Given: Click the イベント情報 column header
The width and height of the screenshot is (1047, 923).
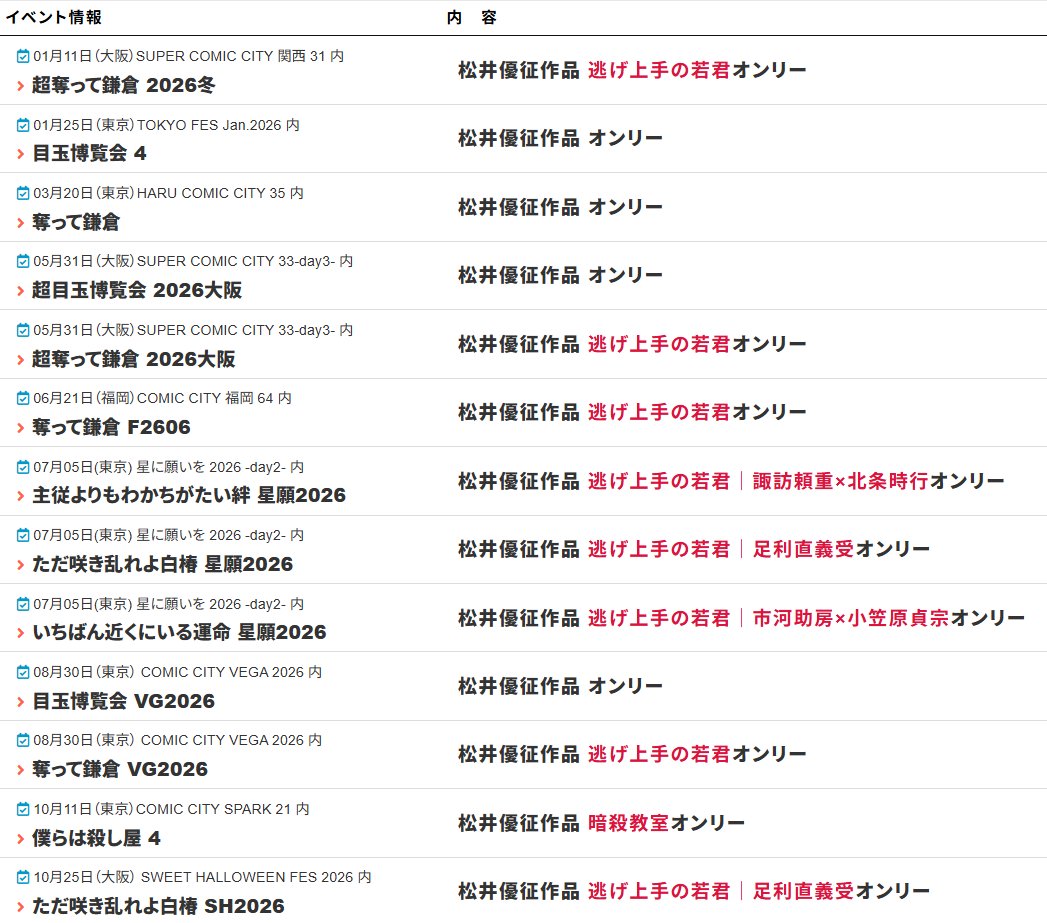Looking at the screenshot, I should point(53,17).
